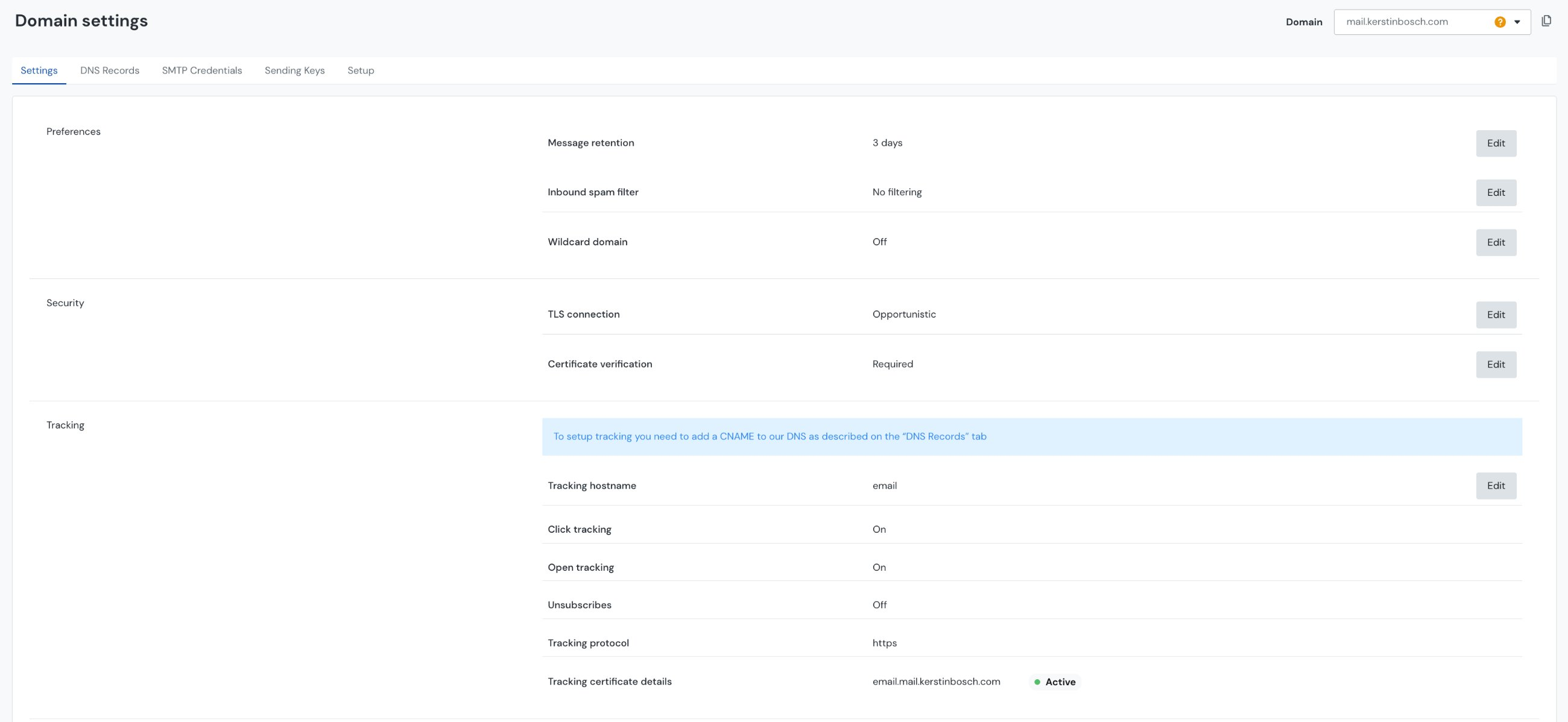Click the 'Inbound spam filter' label

pos(593,192)
